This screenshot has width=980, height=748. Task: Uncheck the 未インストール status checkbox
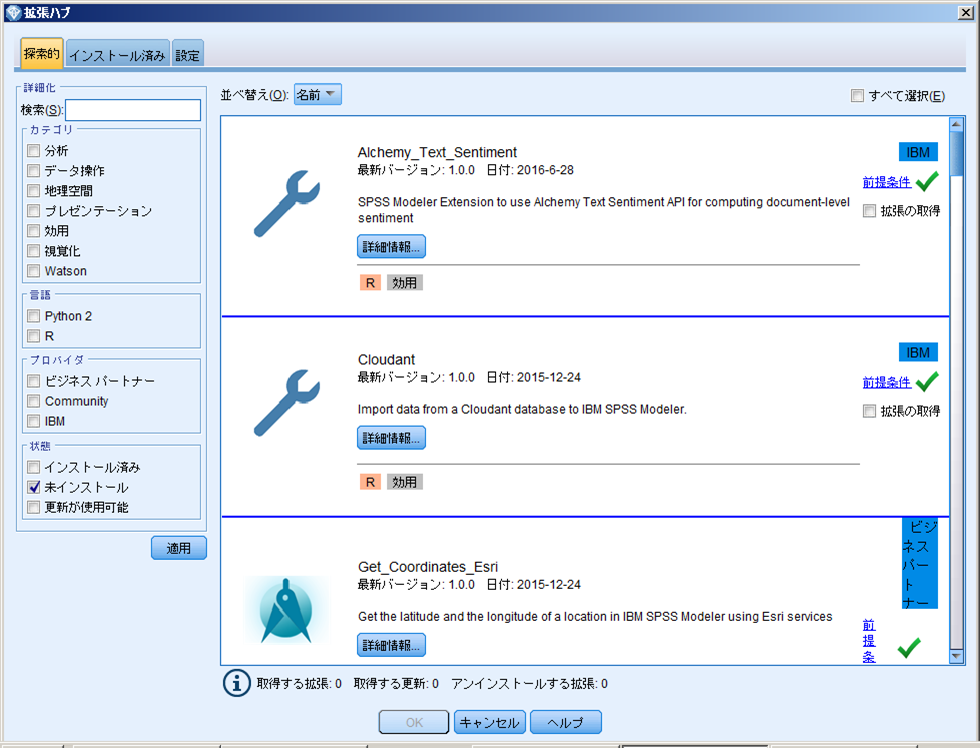tap(34, 487)
